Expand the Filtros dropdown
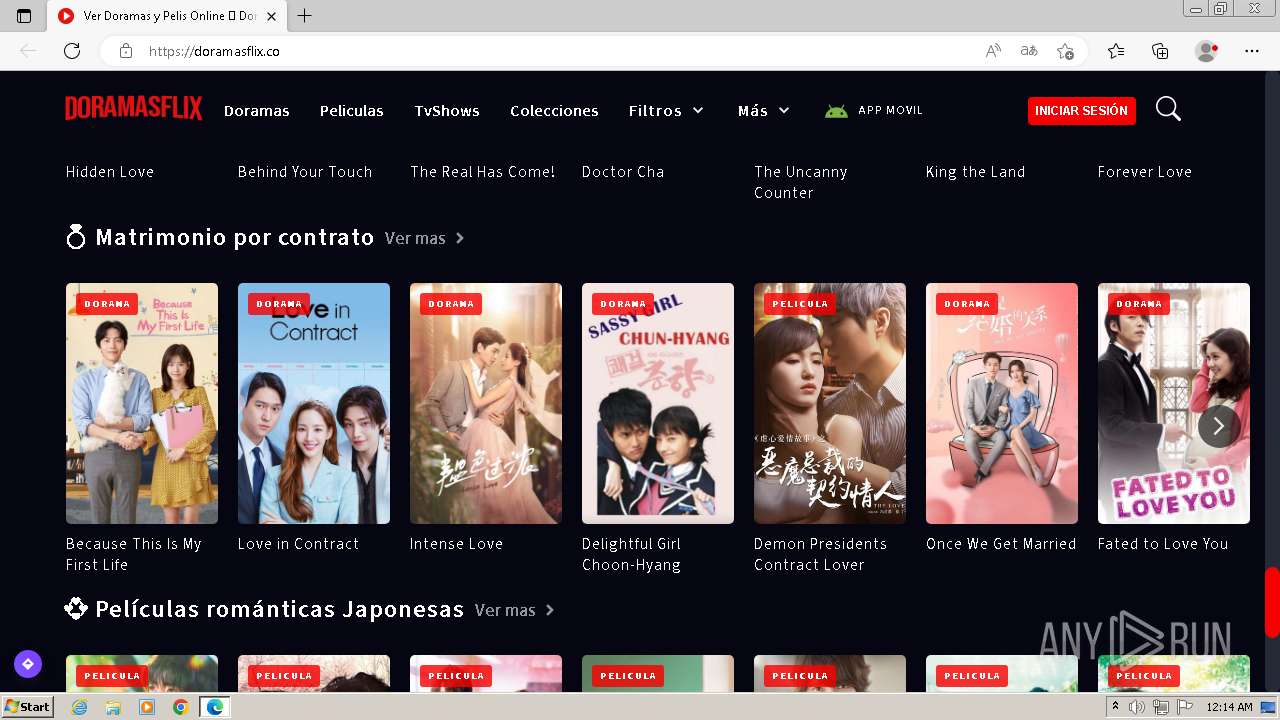Image resolution: width=1280 pixels, height=720 pixels. [x=666, y=111]
